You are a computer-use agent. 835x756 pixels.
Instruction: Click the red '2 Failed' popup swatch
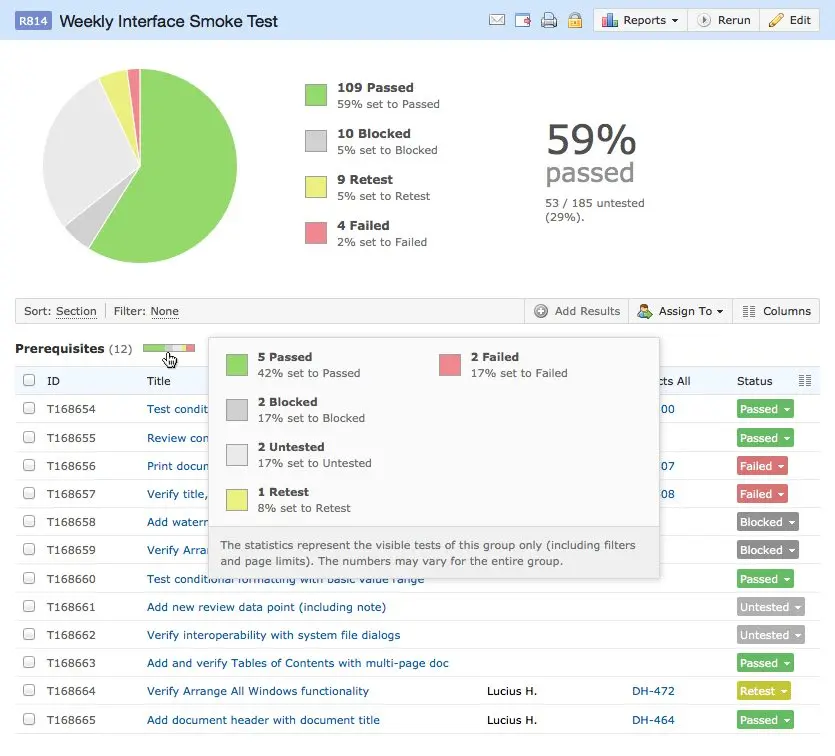[x=450, y=365]
